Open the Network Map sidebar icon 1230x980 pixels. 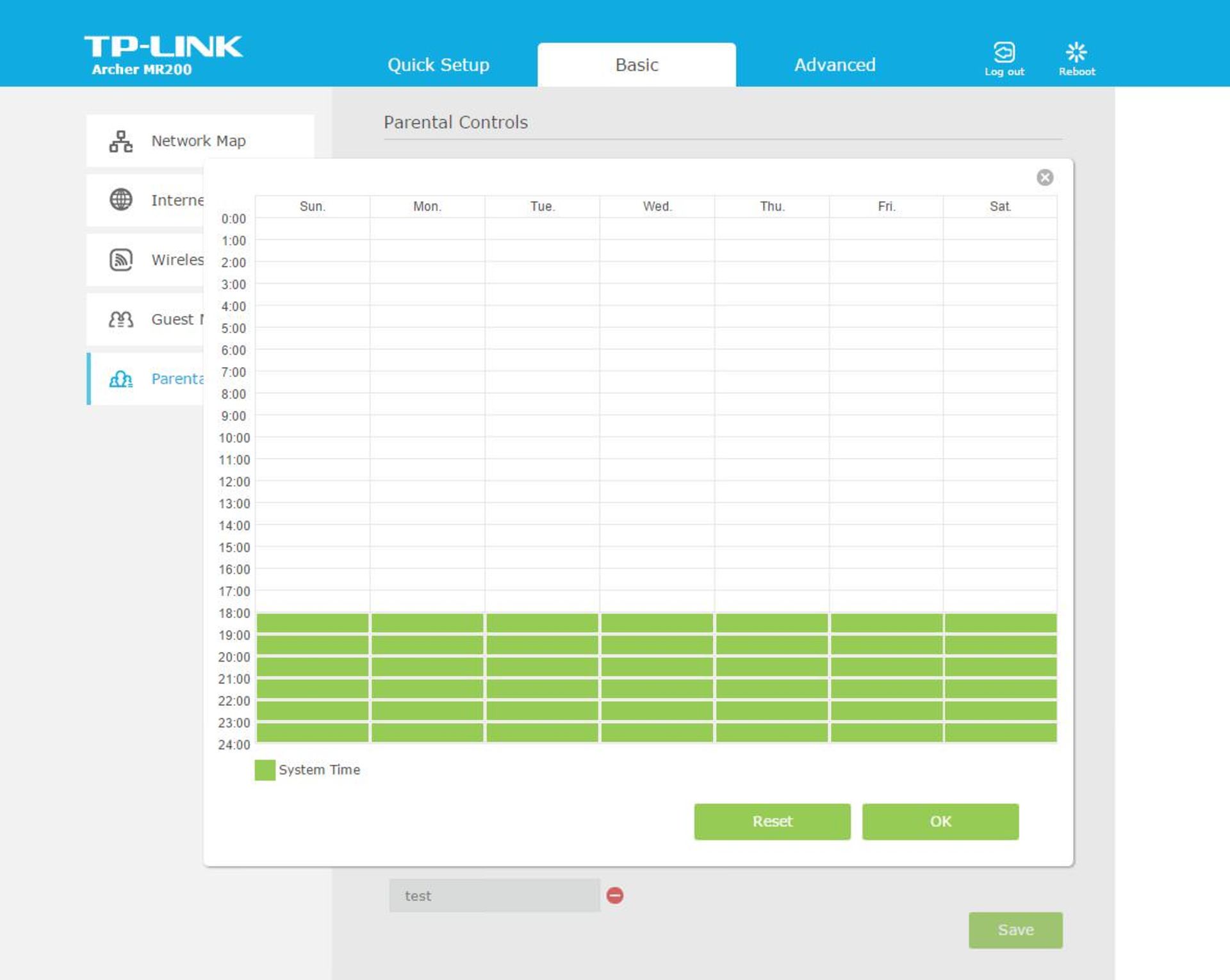coord(120,140)
